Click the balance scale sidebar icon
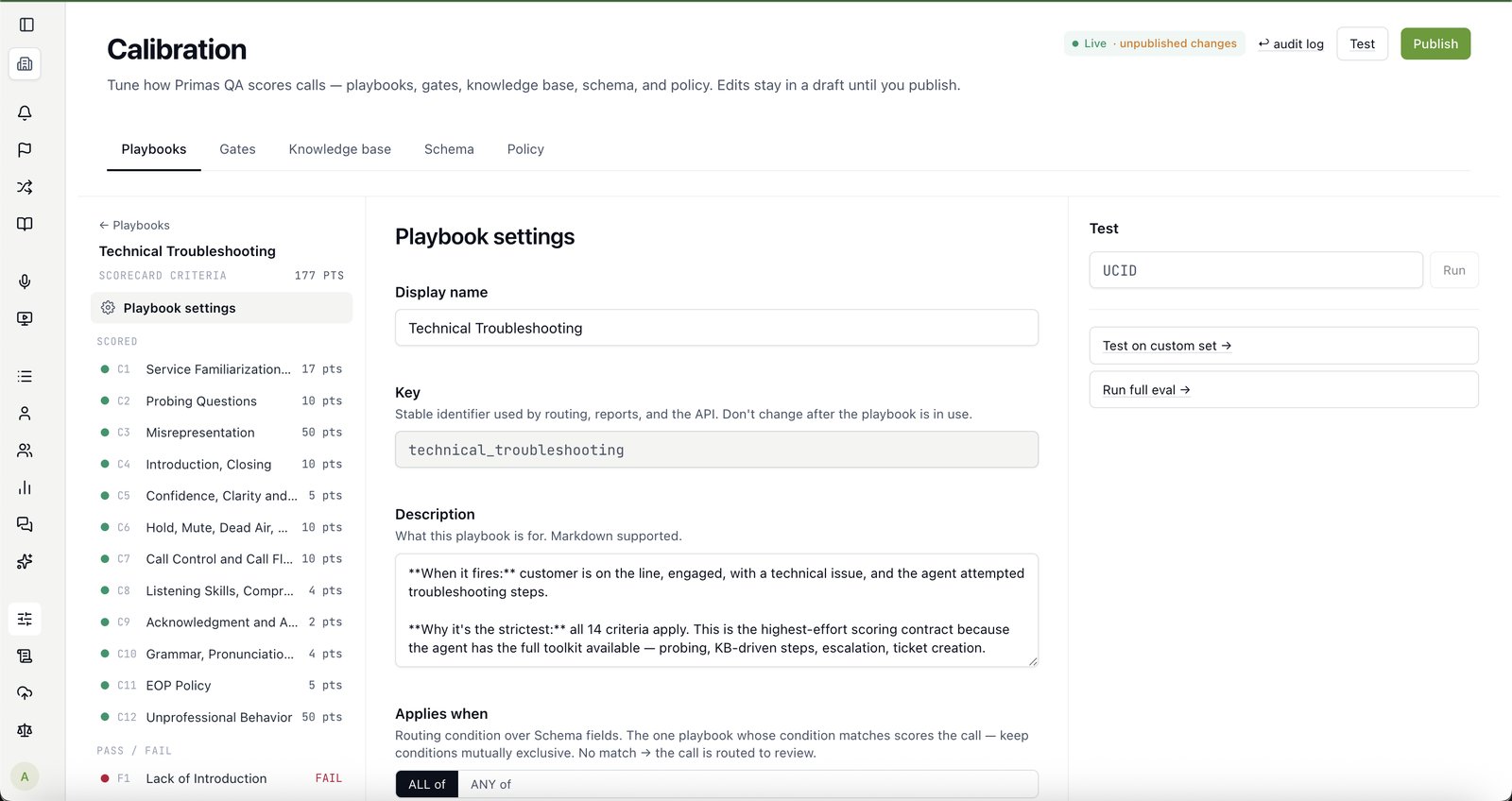Image resolution: width=1512 pixels, height=801 pixels. coord(25,730)
